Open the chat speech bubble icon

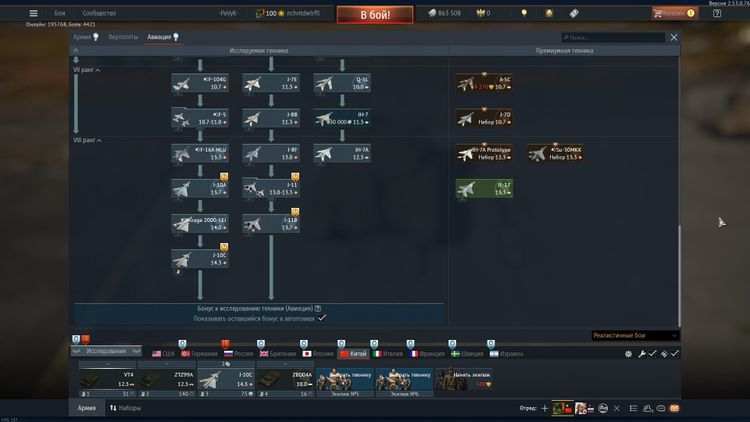[662, 408]
